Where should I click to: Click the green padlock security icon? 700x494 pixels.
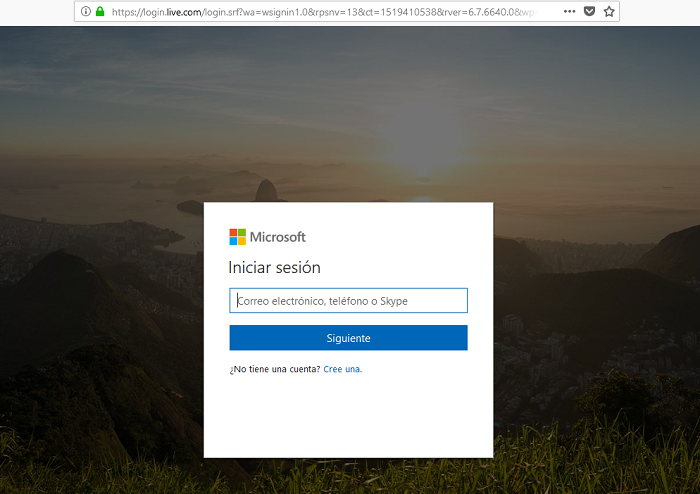point(100,12)
